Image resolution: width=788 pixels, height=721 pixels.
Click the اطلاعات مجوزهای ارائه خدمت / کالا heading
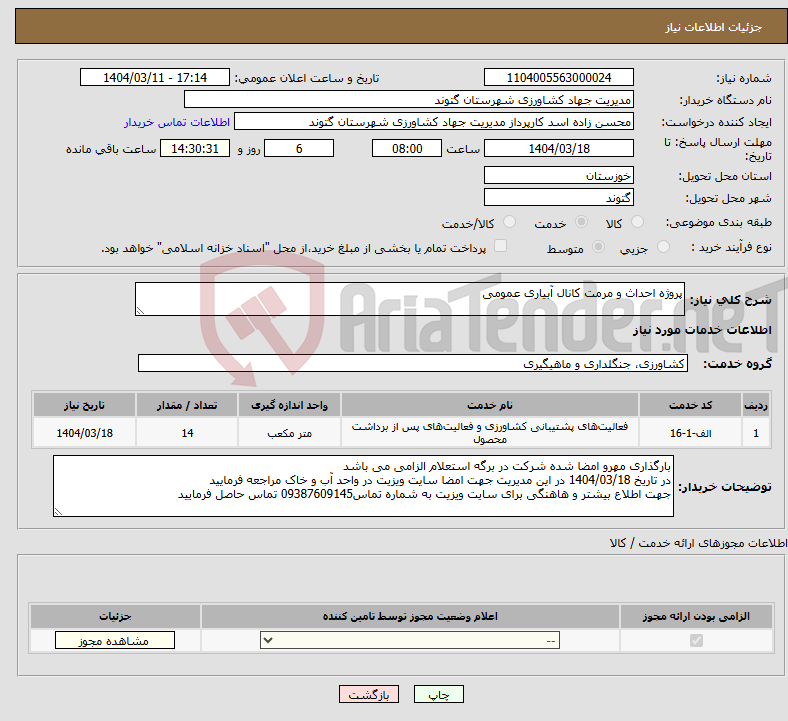[x=698, y=543]
